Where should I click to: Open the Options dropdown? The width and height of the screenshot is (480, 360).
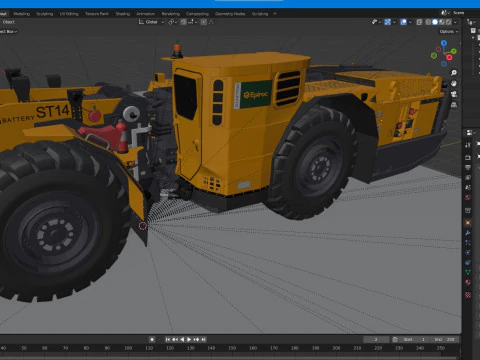coord(449,31)
